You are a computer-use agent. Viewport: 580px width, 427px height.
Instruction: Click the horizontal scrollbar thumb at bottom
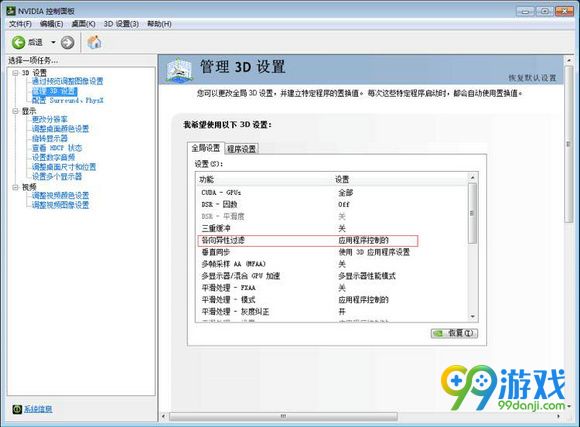283,417
